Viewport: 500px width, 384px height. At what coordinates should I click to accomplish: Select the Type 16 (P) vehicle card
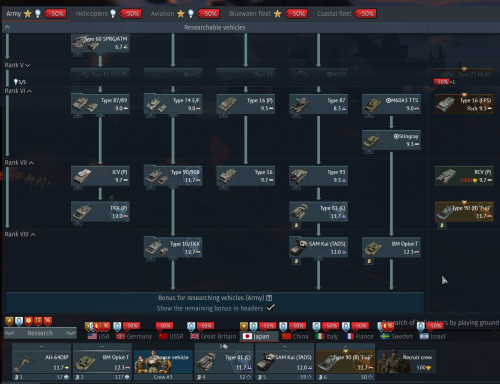coord(246,104)
